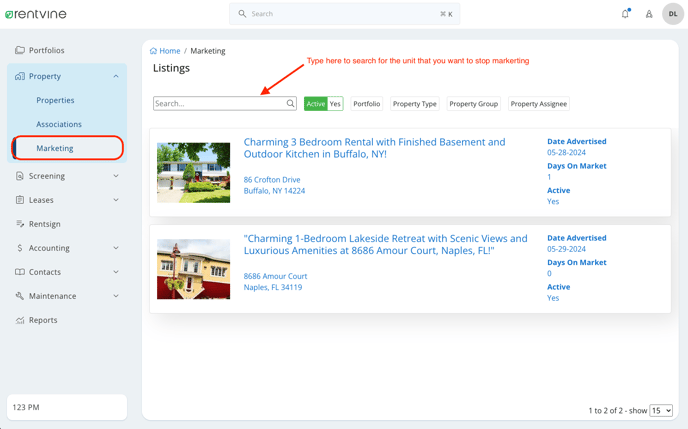Screen dimensions: 688x429
Task: Click the Reports chart icon
Action: pos(20,320)
